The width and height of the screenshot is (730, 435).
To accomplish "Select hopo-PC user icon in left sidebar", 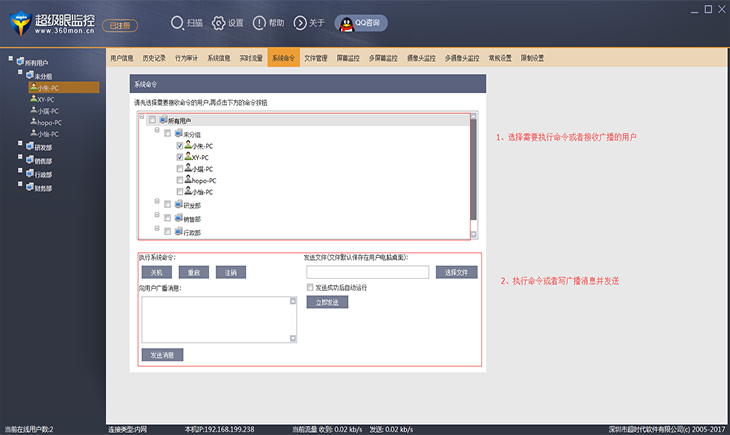I will click(x=32, y=122).
